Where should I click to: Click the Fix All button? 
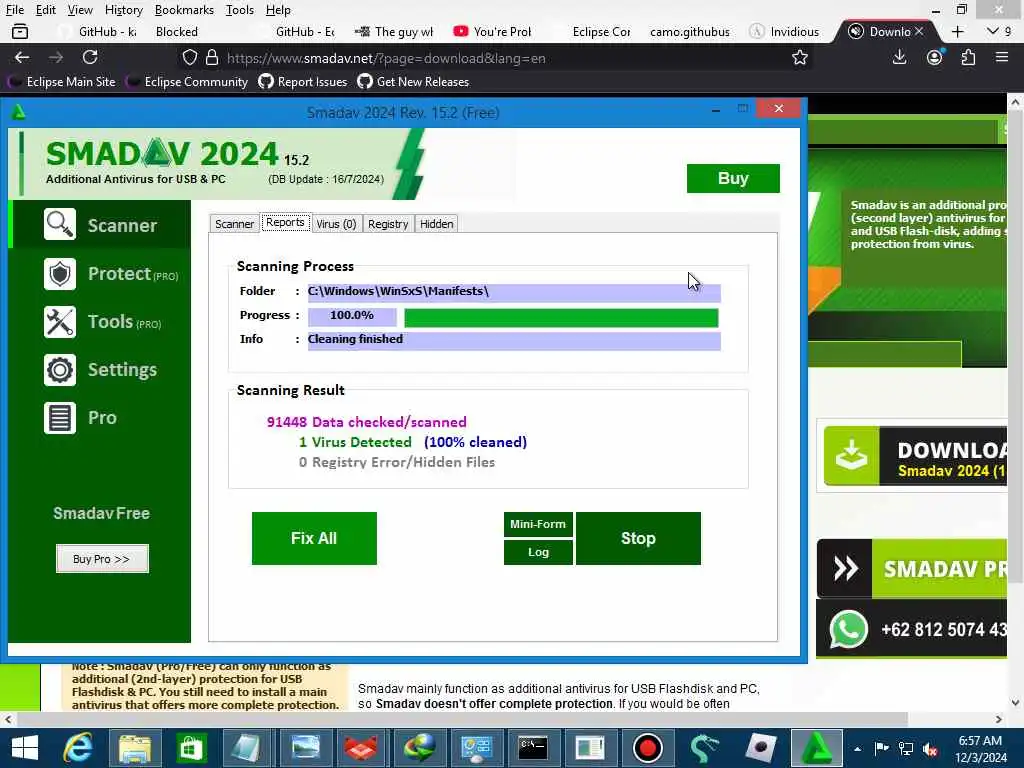point(314,538)
